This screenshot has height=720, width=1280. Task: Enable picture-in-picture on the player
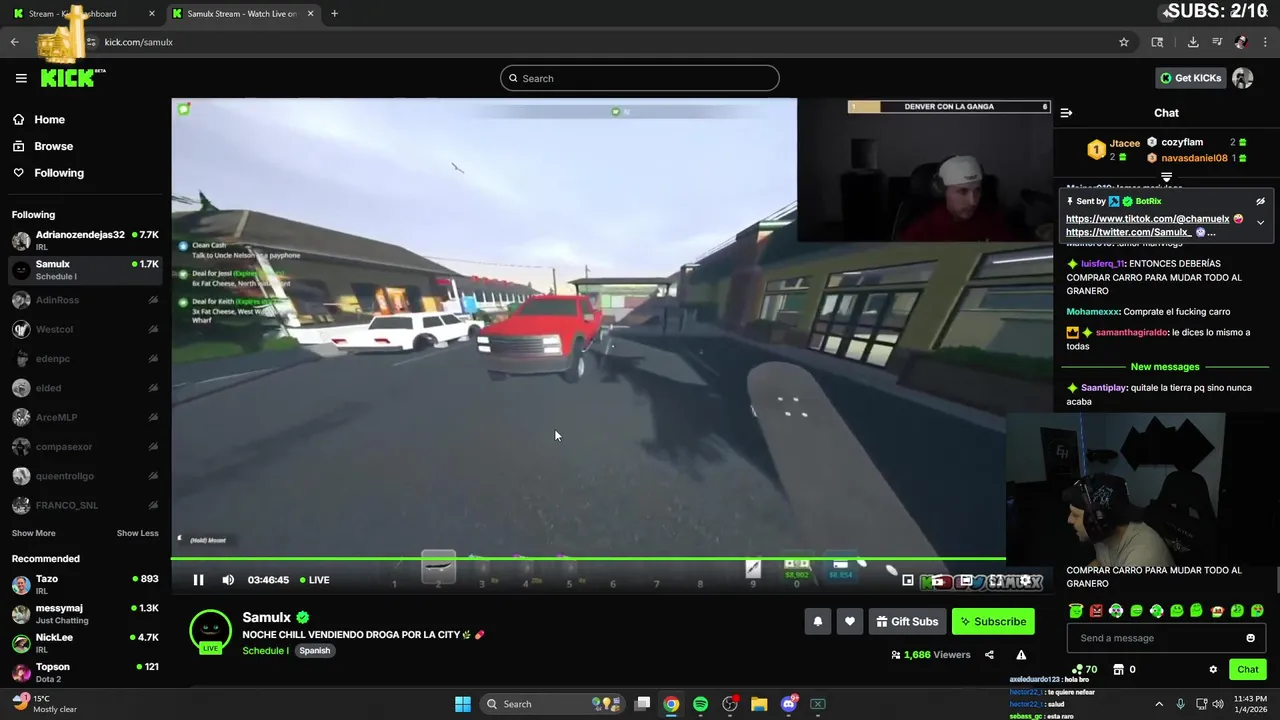pos(908,580)
